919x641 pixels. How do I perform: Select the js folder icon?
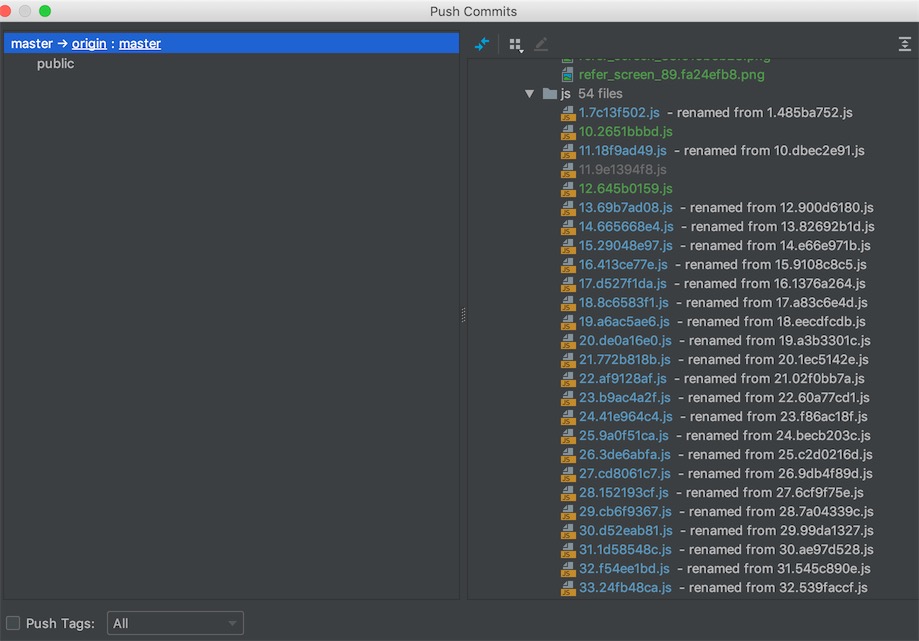pyautogui.click(x=549, y=94)
